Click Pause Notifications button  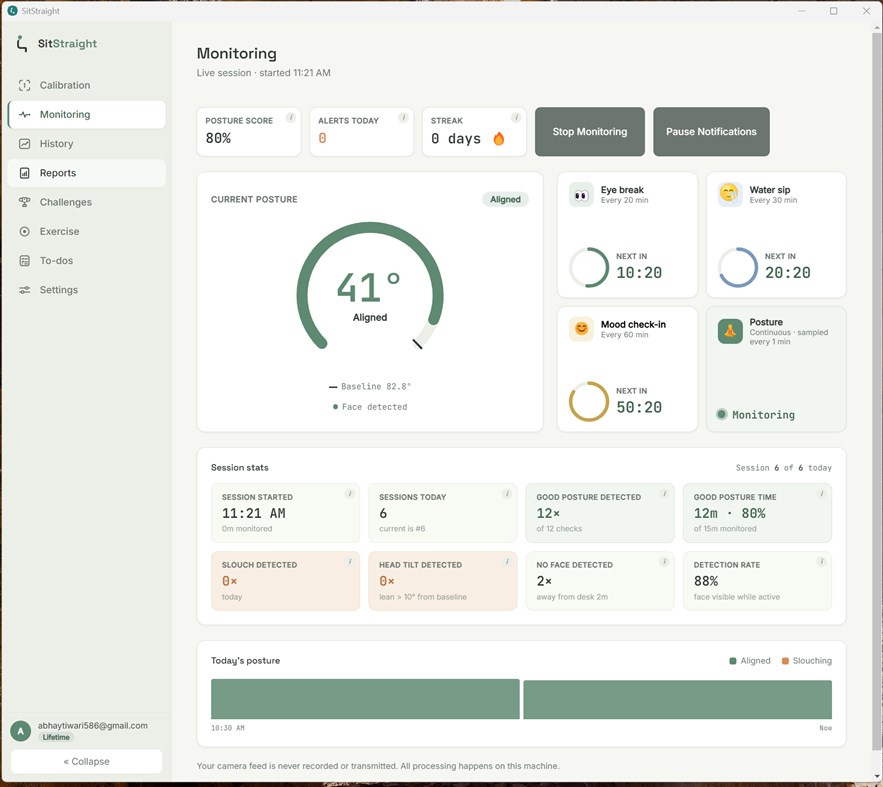coord(711,132)
